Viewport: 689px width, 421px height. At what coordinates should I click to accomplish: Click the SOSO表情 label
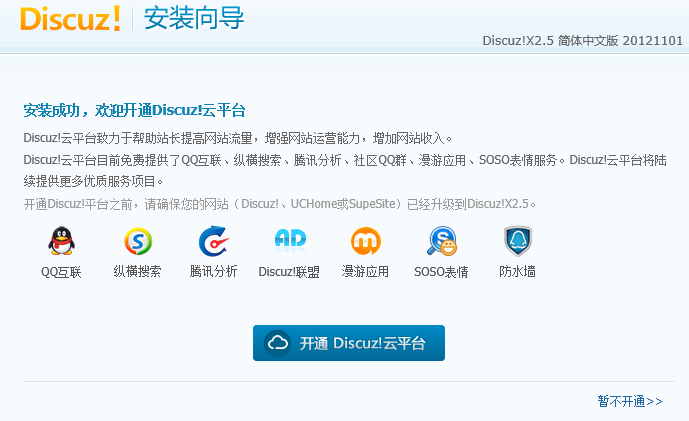pyautogui.click(x=441, y=272)
